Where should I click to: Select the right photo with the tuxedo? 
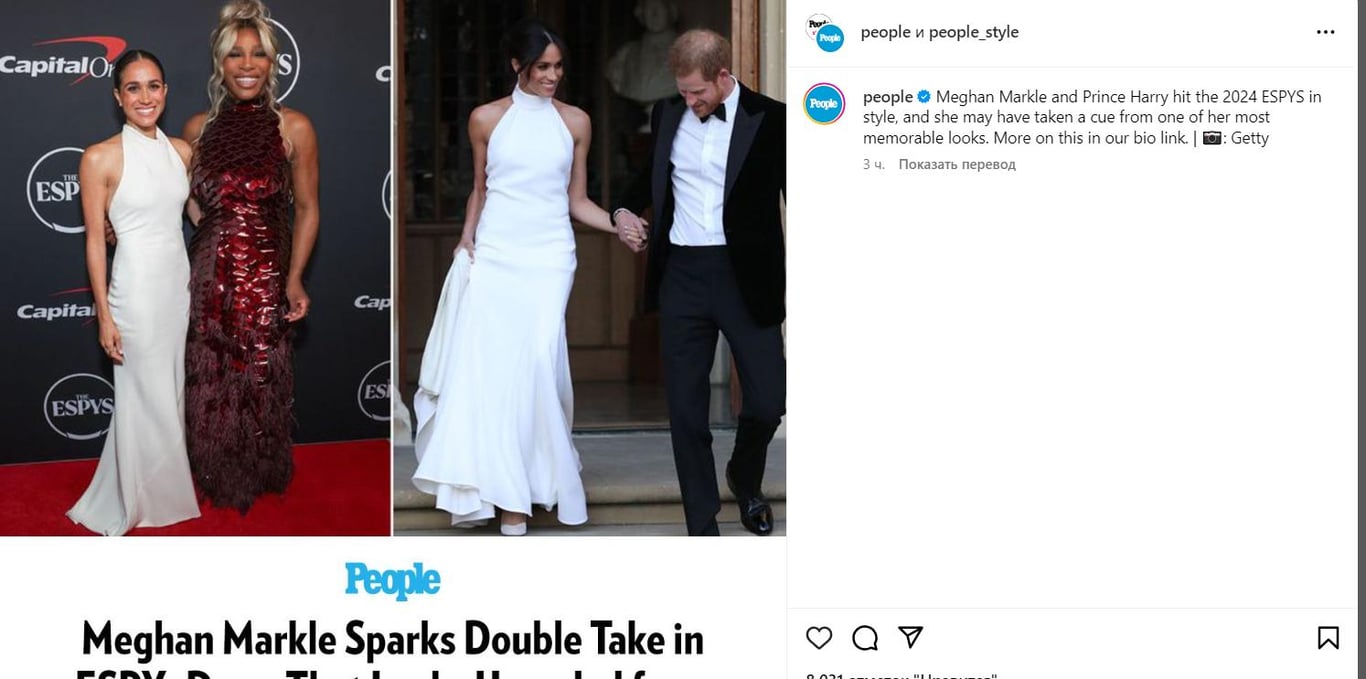589,268
